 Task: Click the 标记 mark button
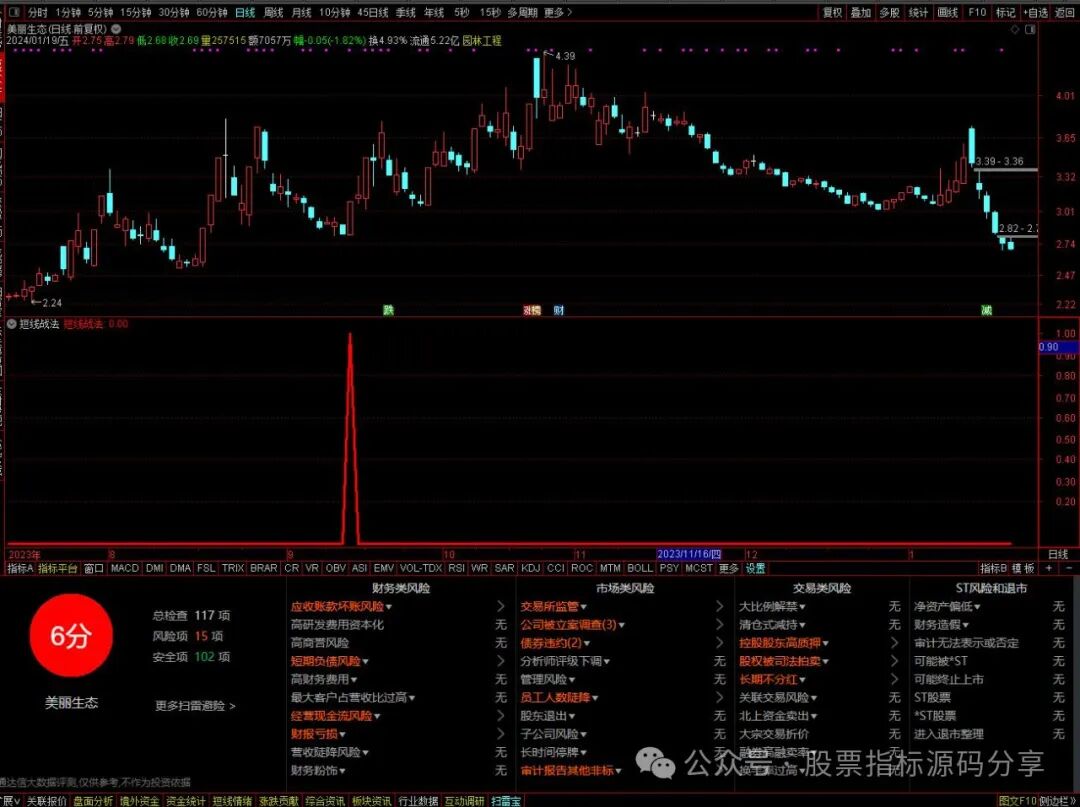(1006, 12)
